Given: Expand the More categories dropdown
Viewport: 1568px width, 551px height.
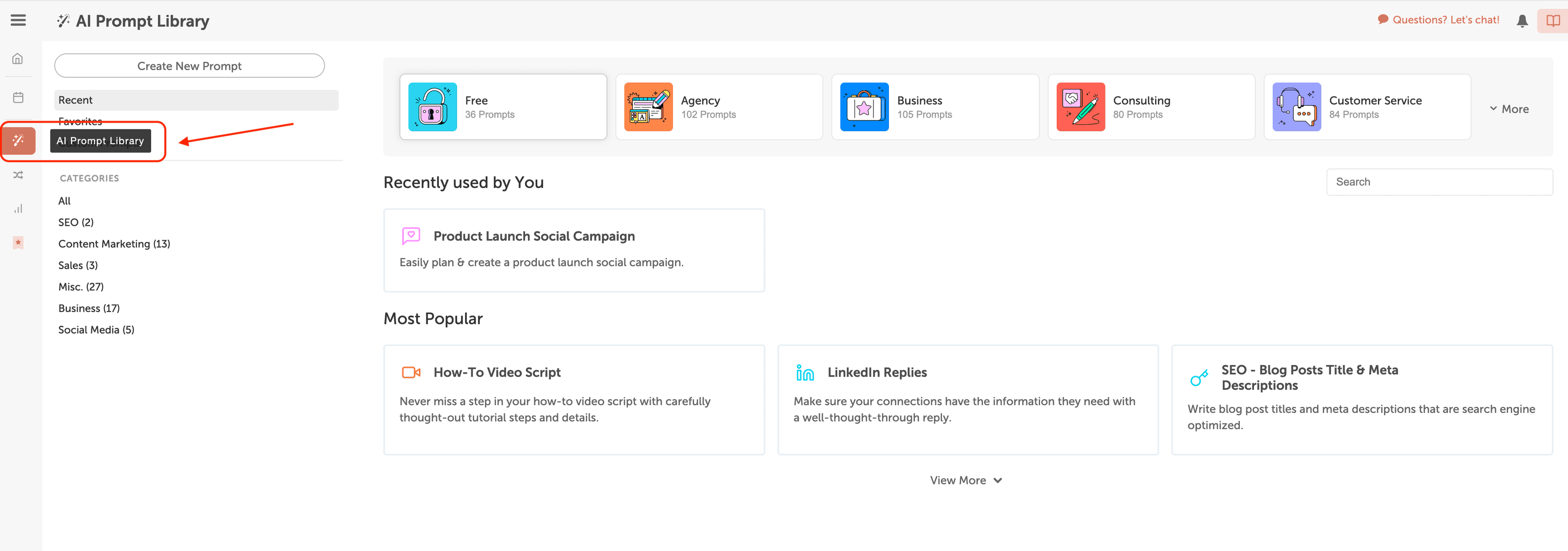Looking at the screenshot, I should (x=1511, y=107).
